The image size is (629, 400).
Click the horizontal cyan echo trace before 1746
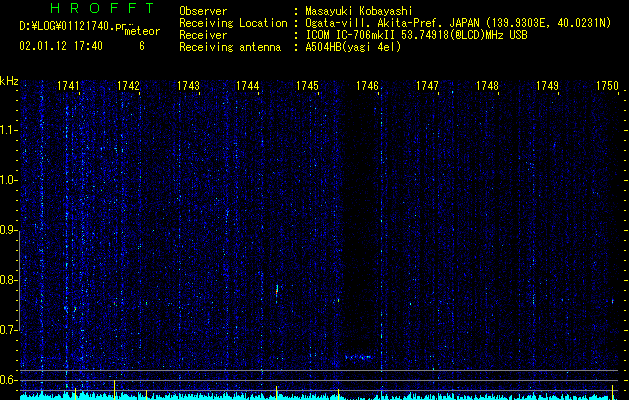359,357
